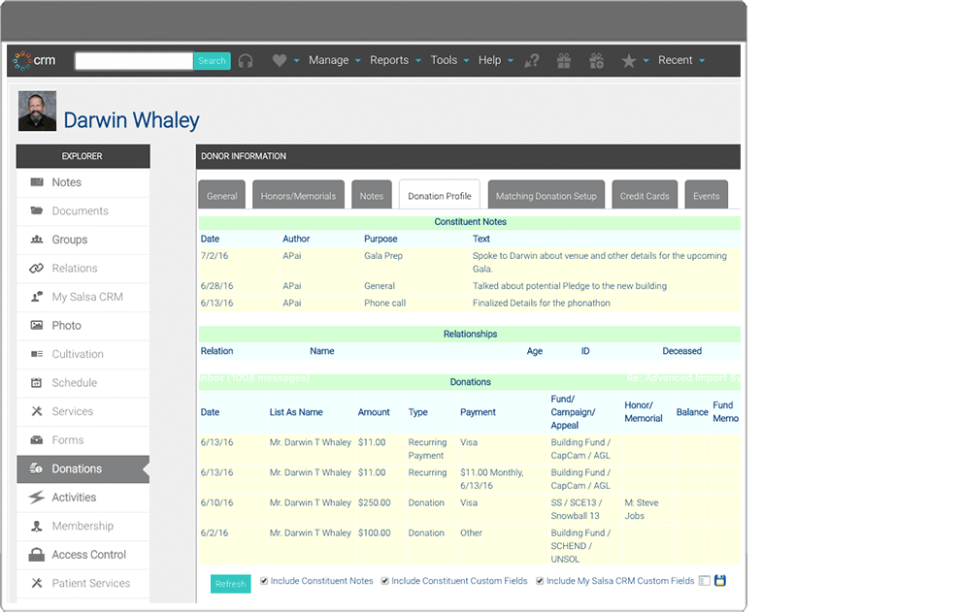Open the Reports dropdown menu

[x=395, y=60]
